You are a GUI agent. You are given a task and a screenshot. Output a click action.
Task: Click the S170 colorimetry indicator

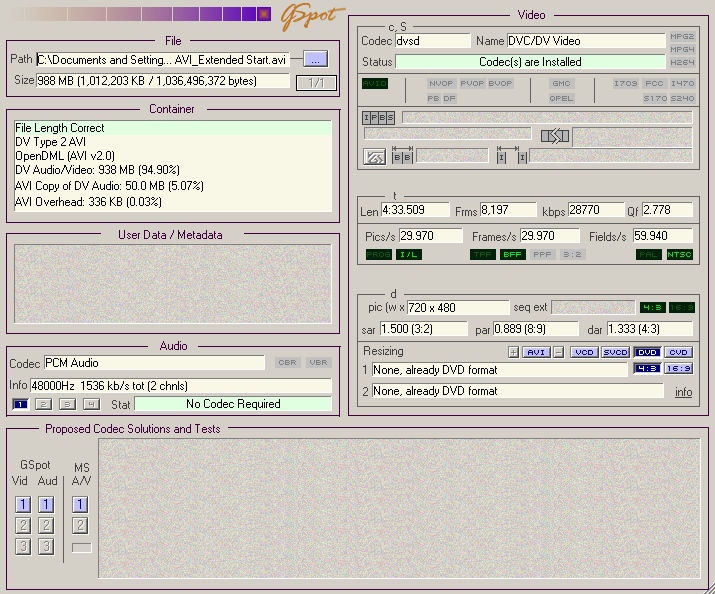pyautogui.click(x=655, y=98)
